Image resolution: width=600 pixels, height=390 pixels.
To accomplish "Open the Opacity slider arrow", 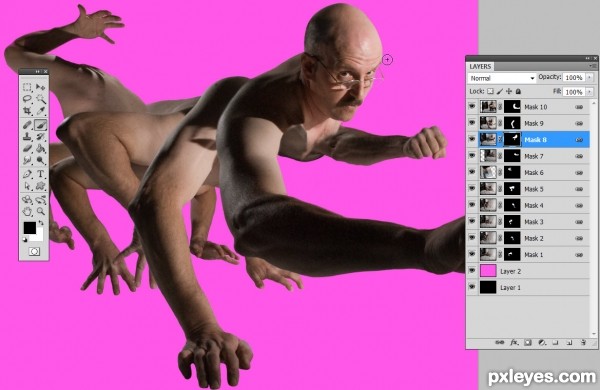I will [589, 77].
